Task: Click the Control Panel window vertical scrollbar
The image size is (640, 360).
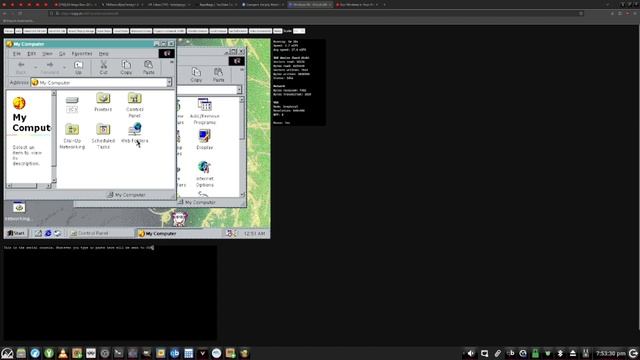Action: 242,147
